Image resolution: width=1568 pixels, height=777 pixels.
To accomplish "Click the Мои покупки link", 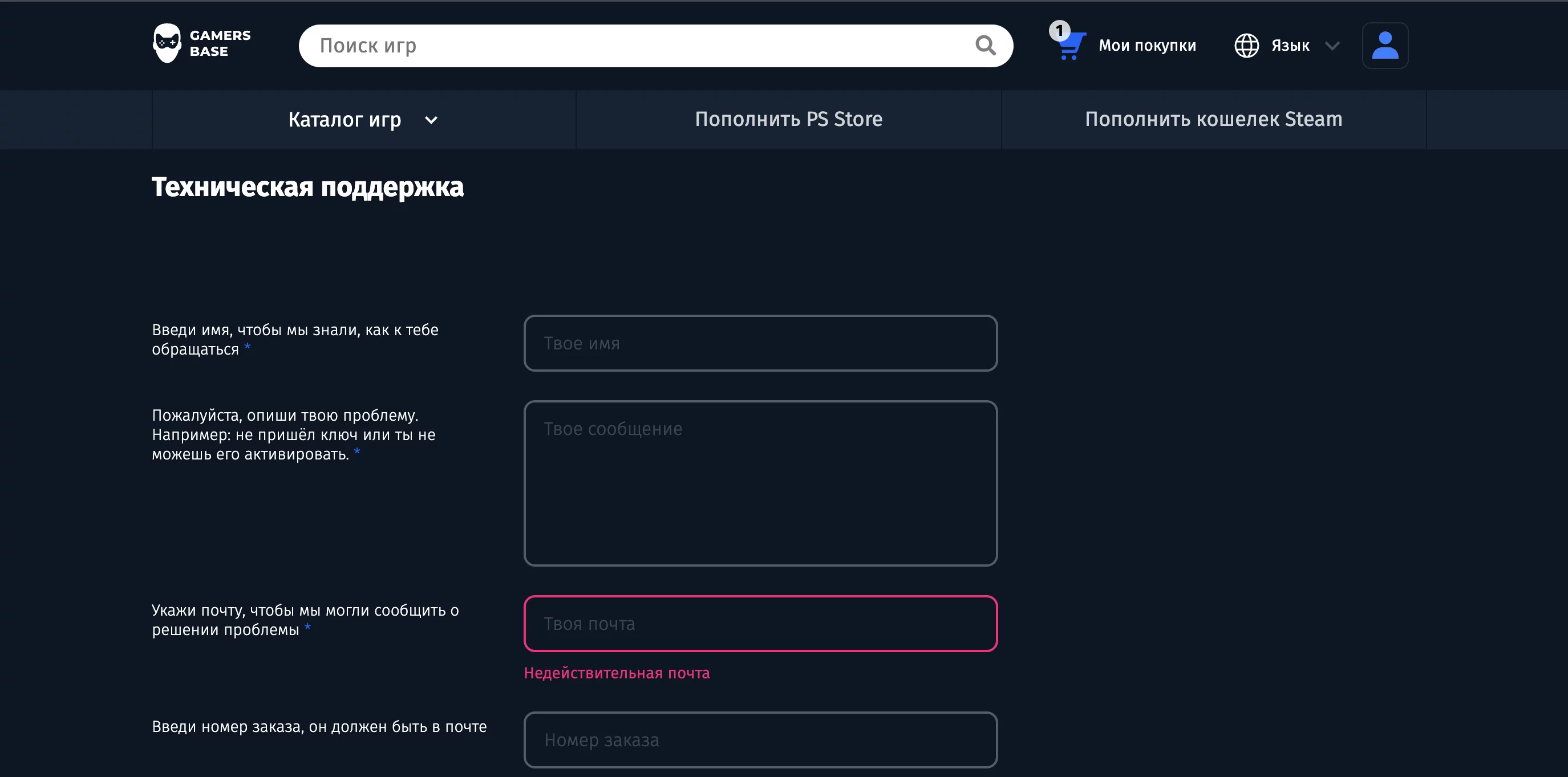I will [1147, 46].
